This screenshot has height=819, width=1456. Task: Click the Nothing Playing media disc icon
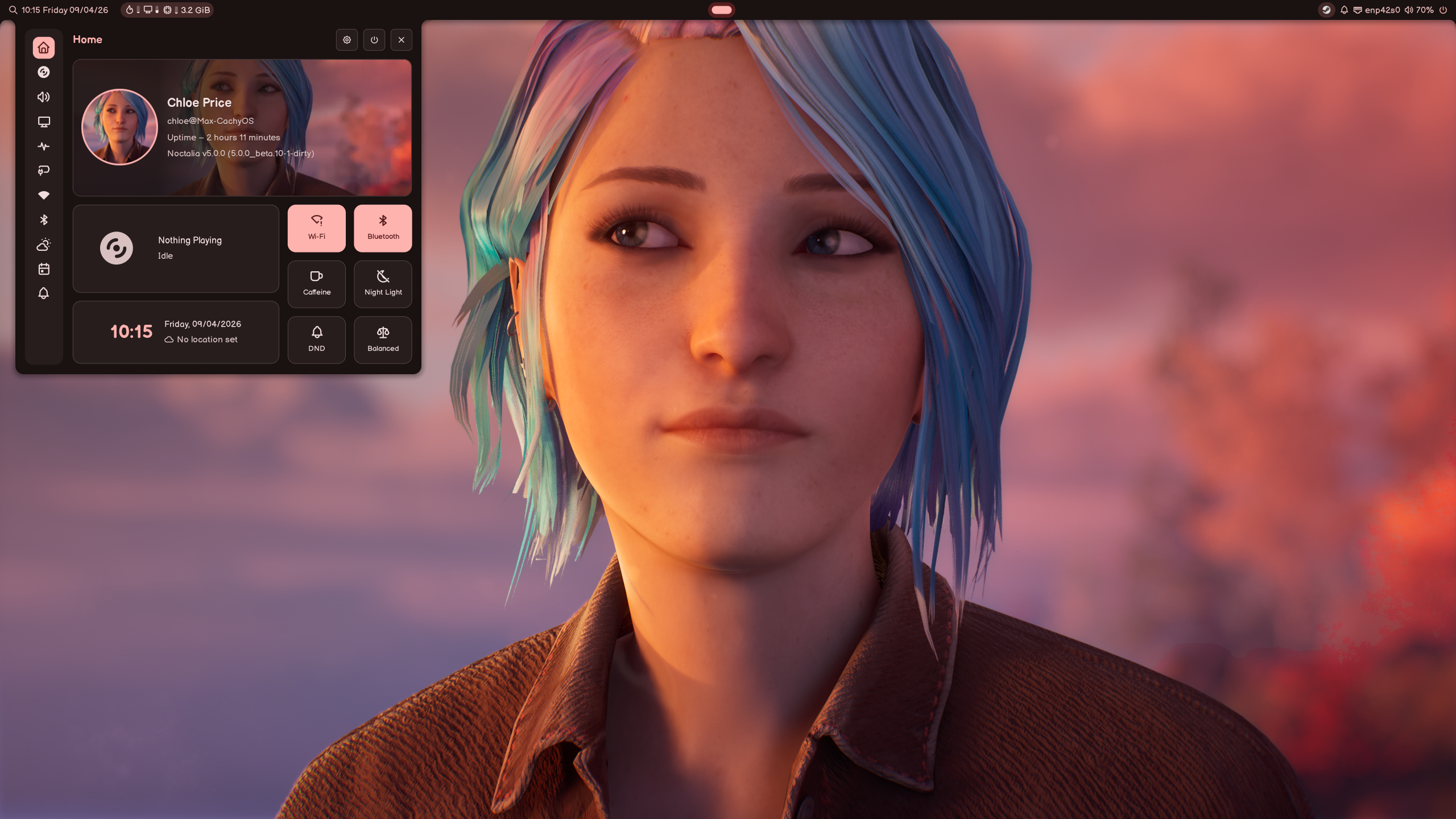pyautogui.click(x=117, y=248)
